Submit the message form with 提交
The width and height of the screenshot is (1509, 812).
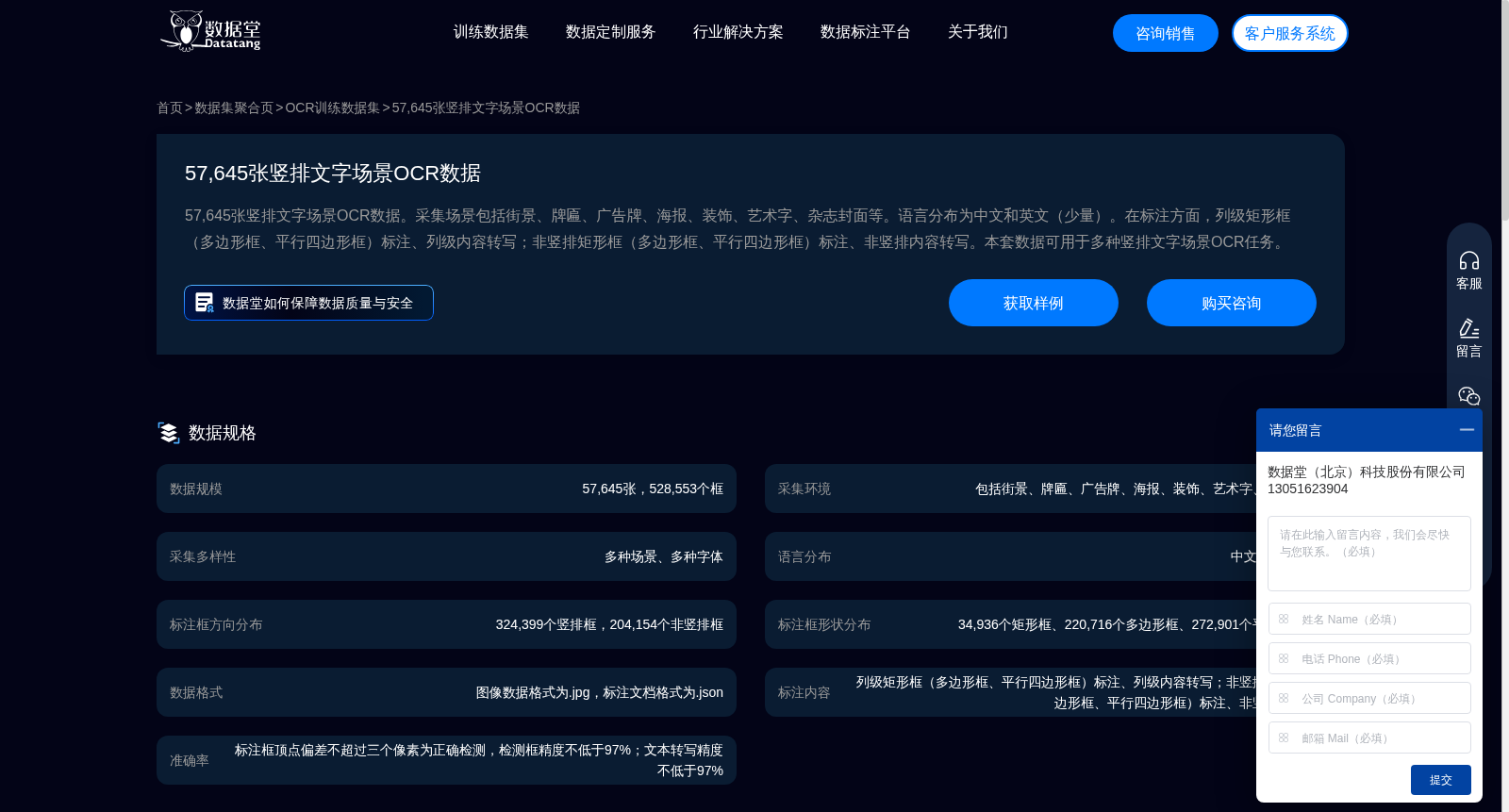(1441, 780)
